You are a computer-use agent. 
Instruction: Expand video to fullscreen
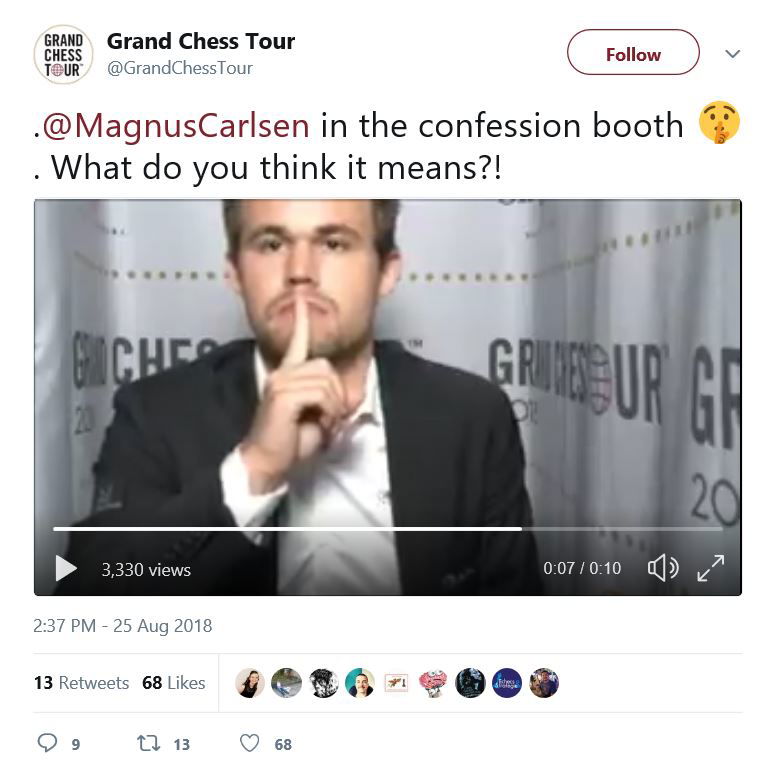point(710,568)
